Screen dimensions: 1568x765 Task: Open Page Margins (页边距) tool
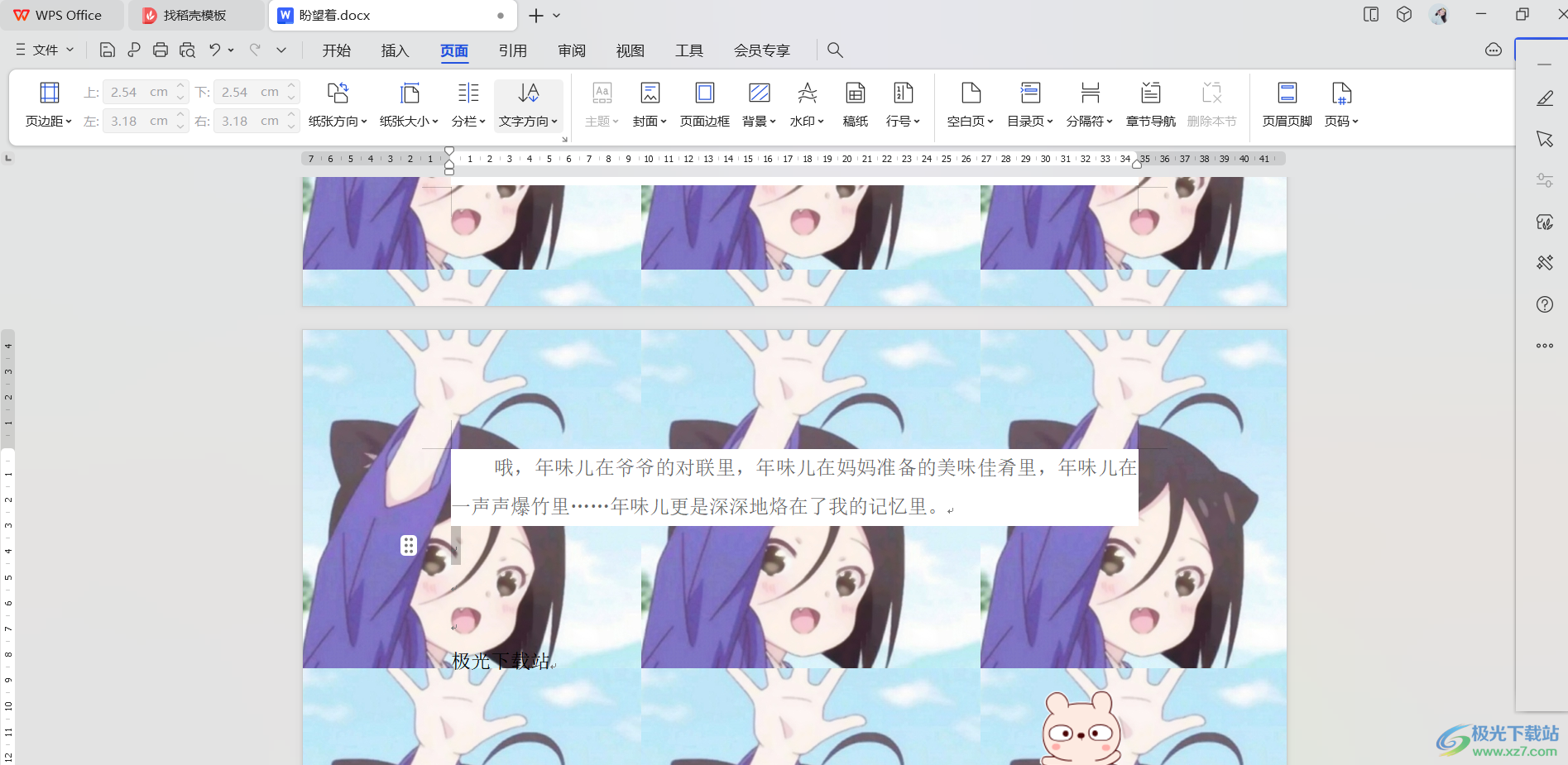click(49, 105)
